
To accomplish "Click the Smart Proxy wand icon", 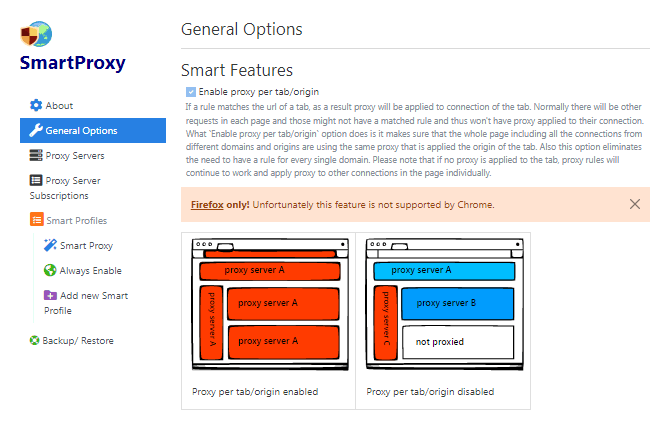I will tap(50, 245).
